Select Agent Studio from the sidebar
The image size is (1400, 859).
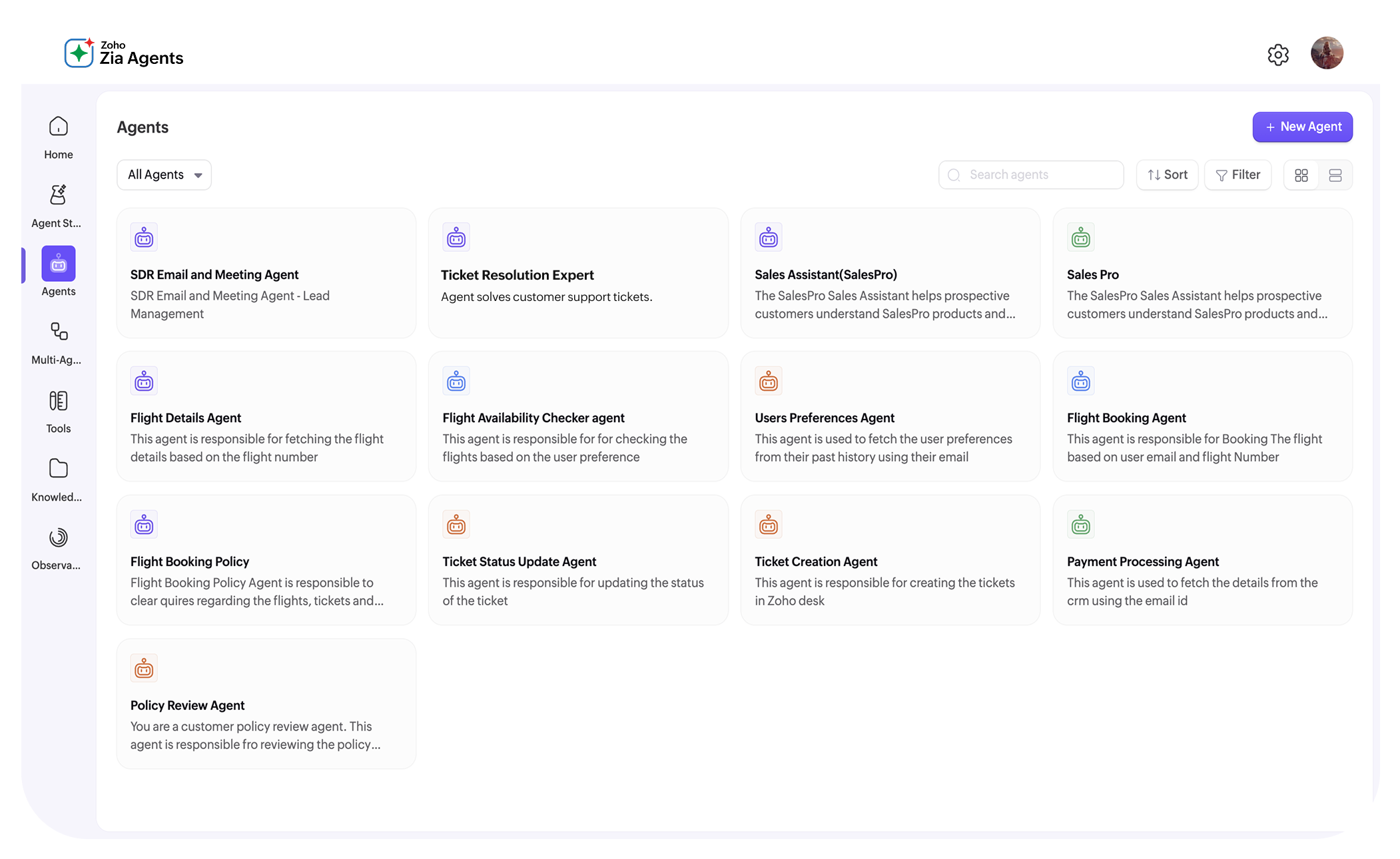click(58, 205)
